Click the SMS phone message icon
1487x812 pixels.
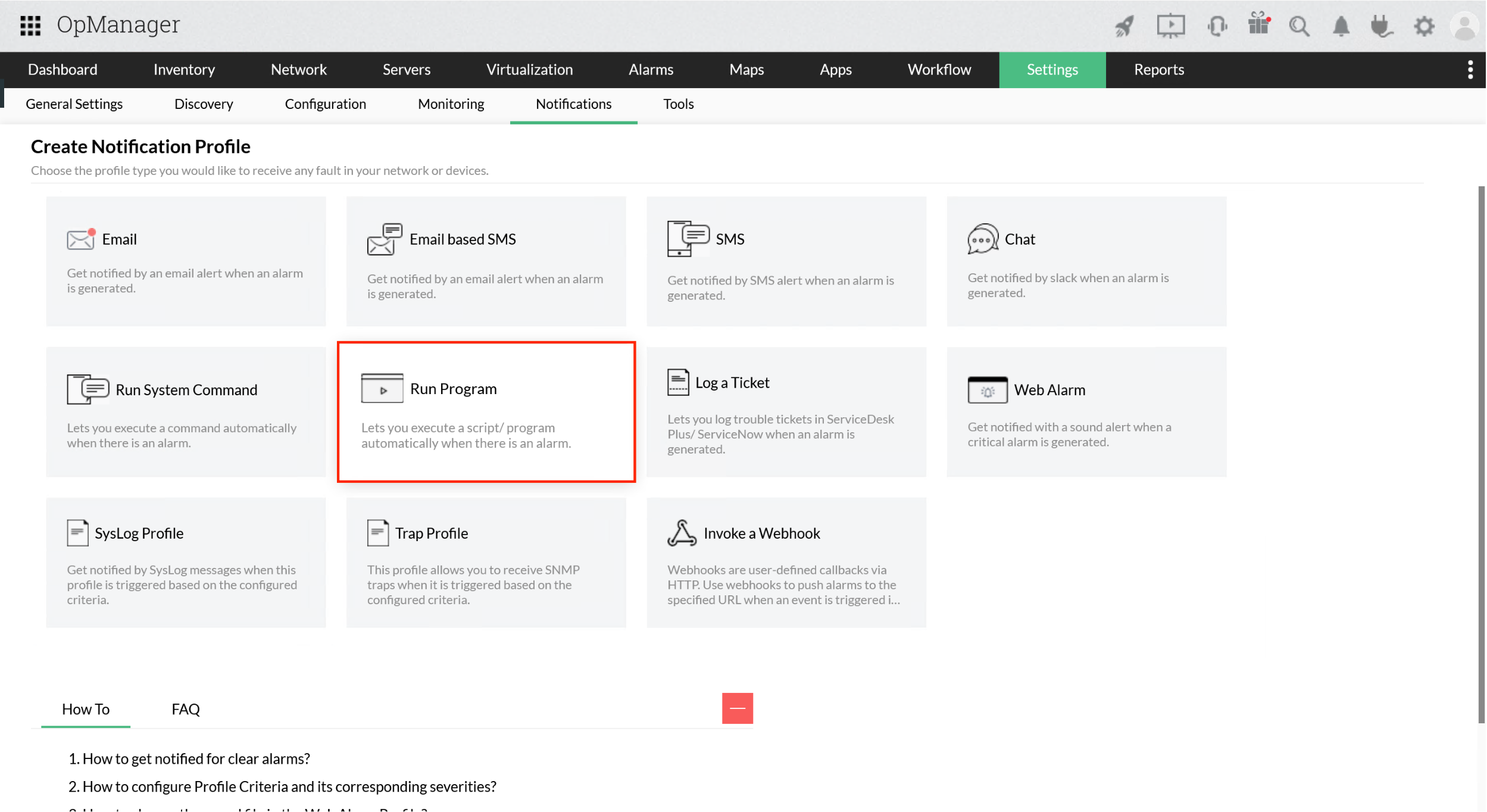(688, 239)
